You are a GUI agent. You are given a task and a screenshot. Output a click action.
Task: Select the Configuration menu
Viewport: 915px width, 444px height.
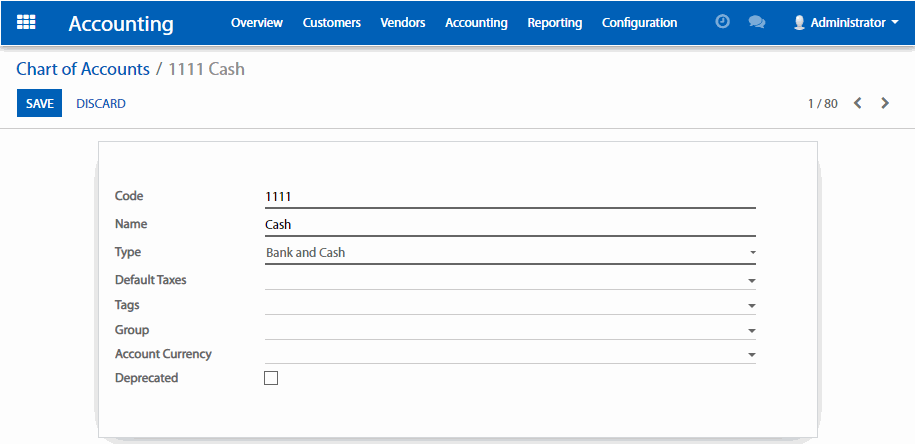(639, 22)
